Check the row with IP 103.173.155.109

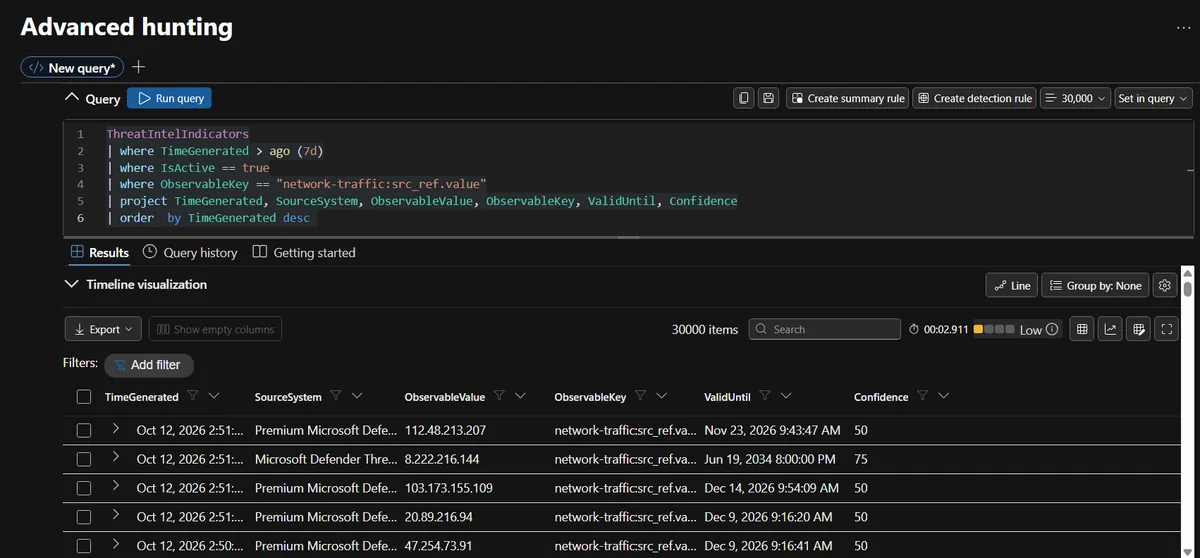click(84, 488)
